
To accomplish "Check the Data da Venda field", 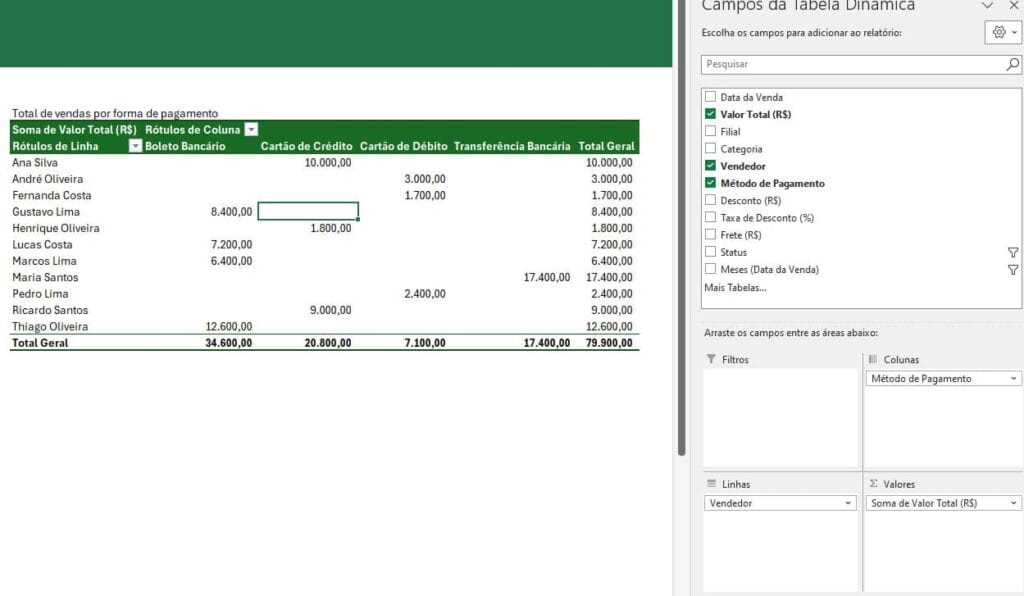I will tap(710, 97).
